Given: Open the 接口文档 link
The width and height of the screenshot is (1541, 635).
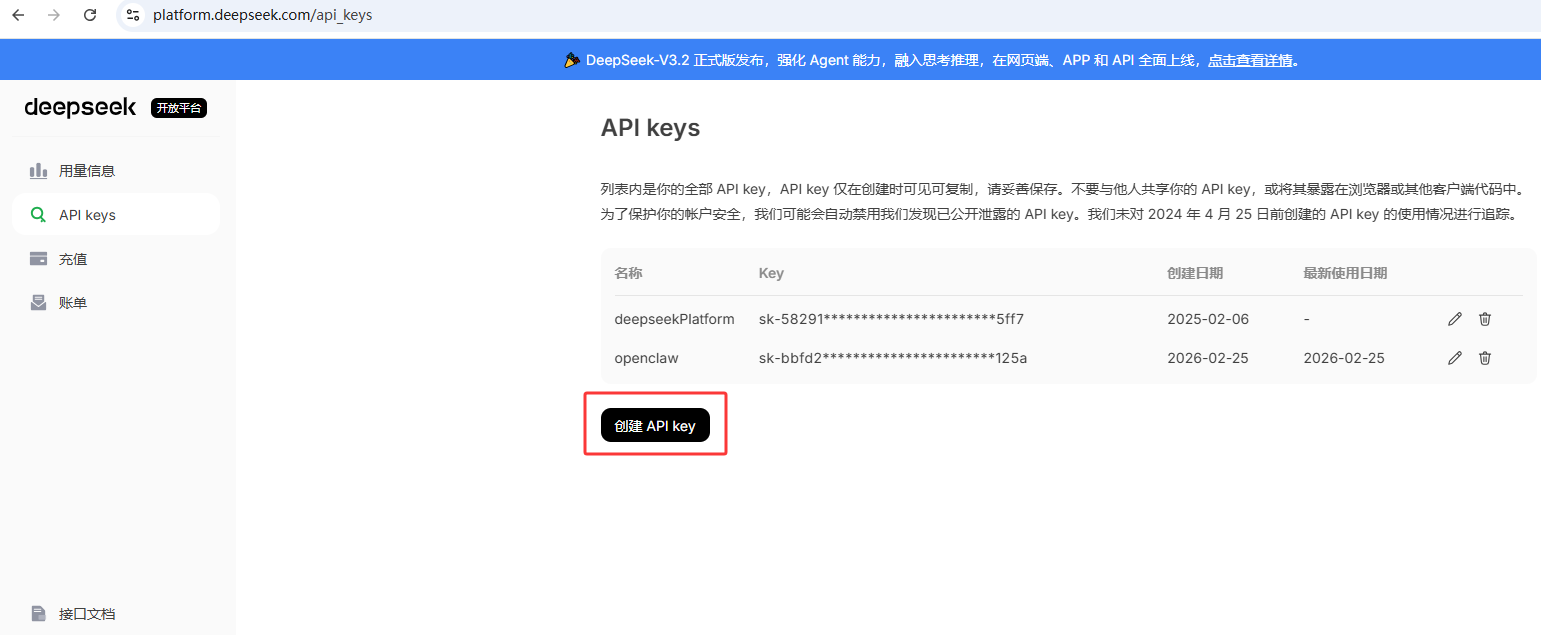Looking at the screenshot, I should [x=116, y=614].
